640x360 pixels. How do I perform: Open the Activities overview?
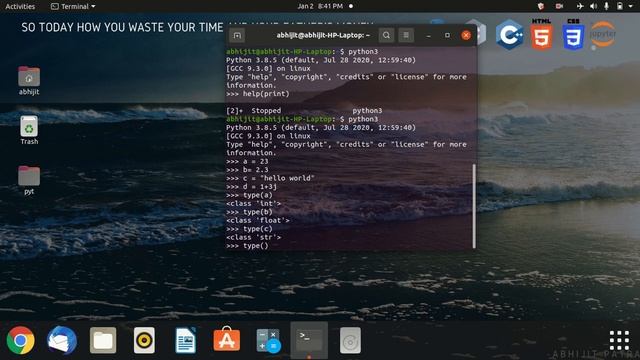20,6
